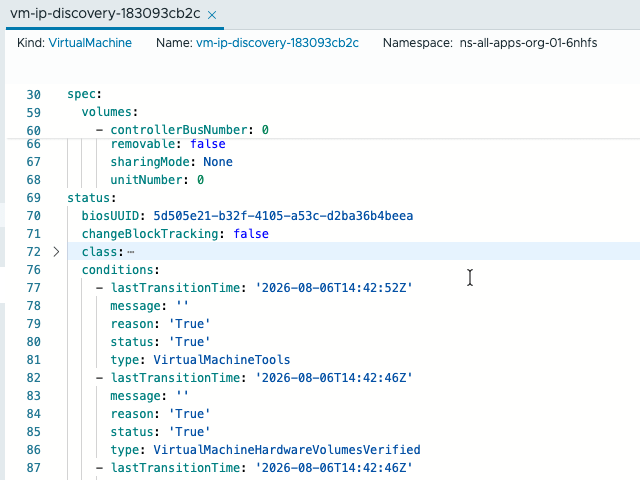Click status: 'True' on line 80
Screen dimensions: 640x480
[x=160, y=342]
